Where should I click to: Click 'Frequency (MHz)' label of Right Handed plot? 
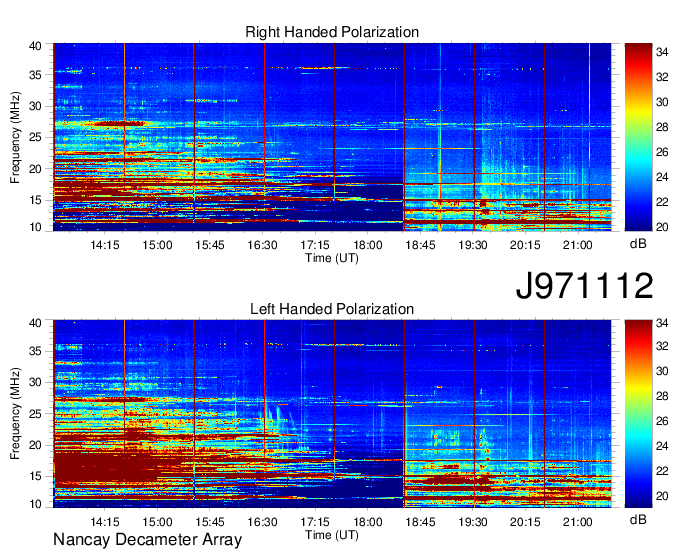pyautogui.click(x=15, y=137)
